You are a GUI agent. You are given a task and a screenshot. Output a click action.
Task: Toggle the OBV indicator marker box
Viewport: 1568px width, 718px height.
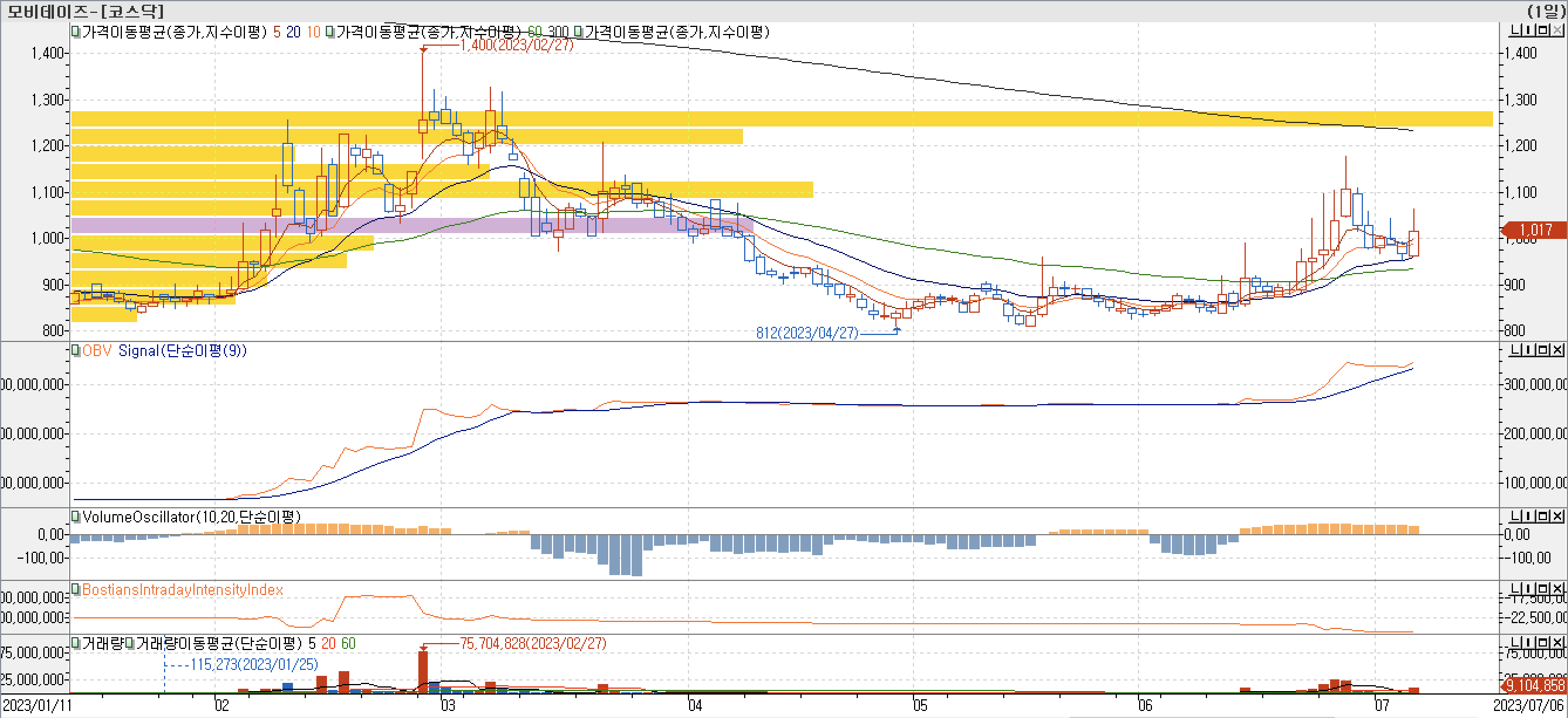[x=76, y=350]
